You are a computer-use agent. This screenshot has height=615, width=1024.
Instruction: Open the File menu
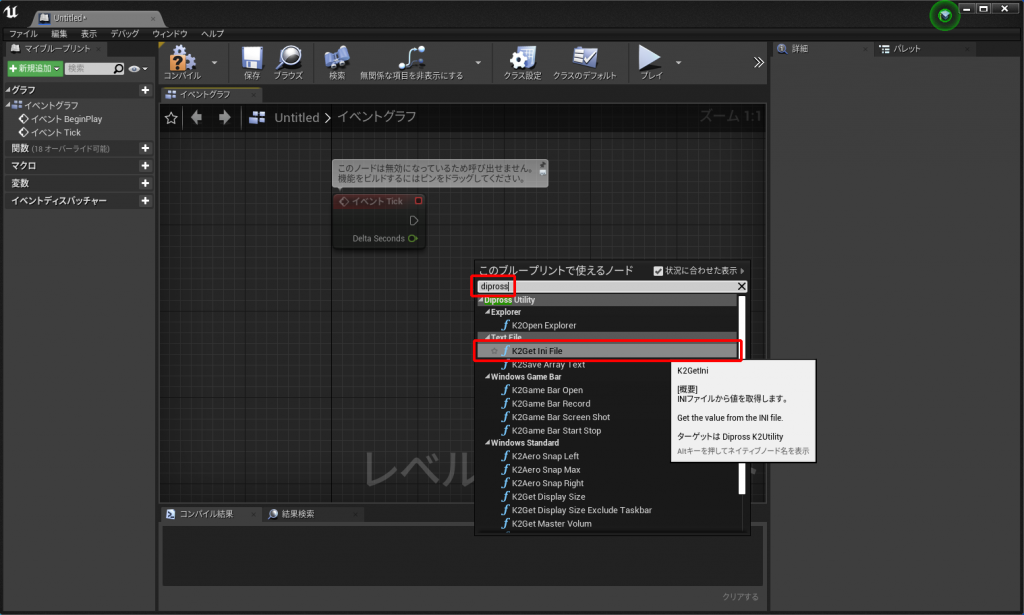pyautogui.click(x=24, y=34)
